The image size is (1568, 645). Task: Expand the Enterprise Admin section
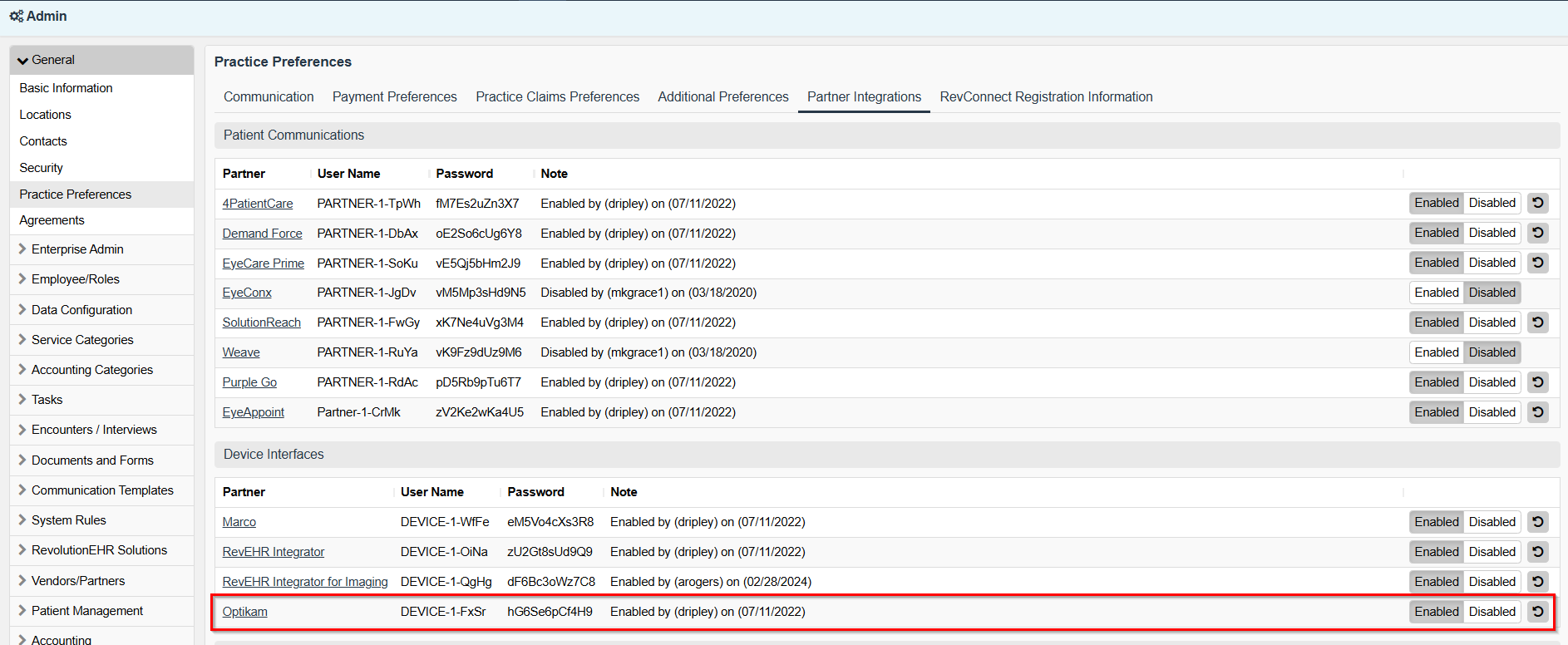77,249
